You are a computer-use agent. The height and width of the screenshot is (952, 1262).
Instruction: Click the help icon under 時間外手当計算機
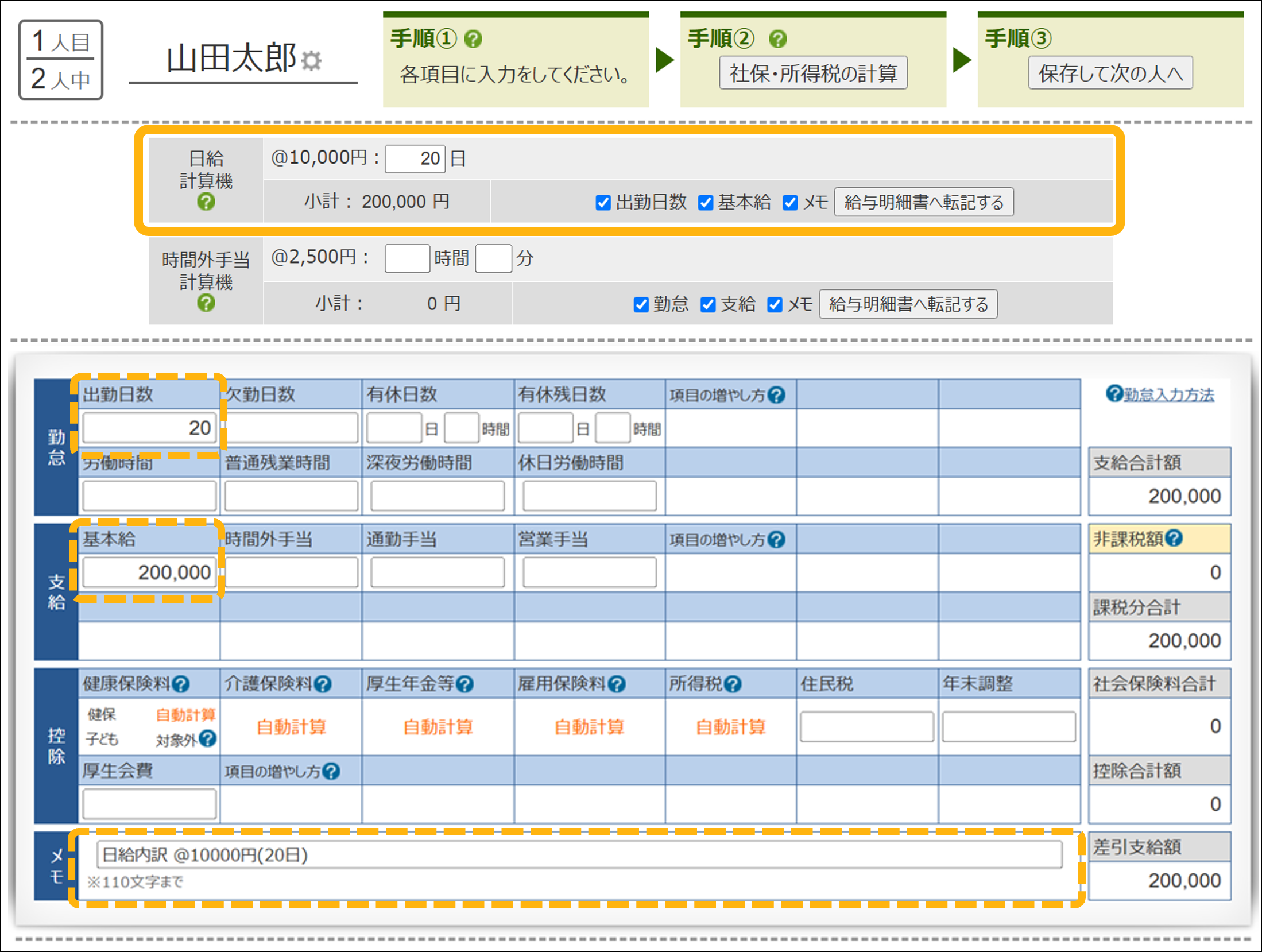click(206, 303)
